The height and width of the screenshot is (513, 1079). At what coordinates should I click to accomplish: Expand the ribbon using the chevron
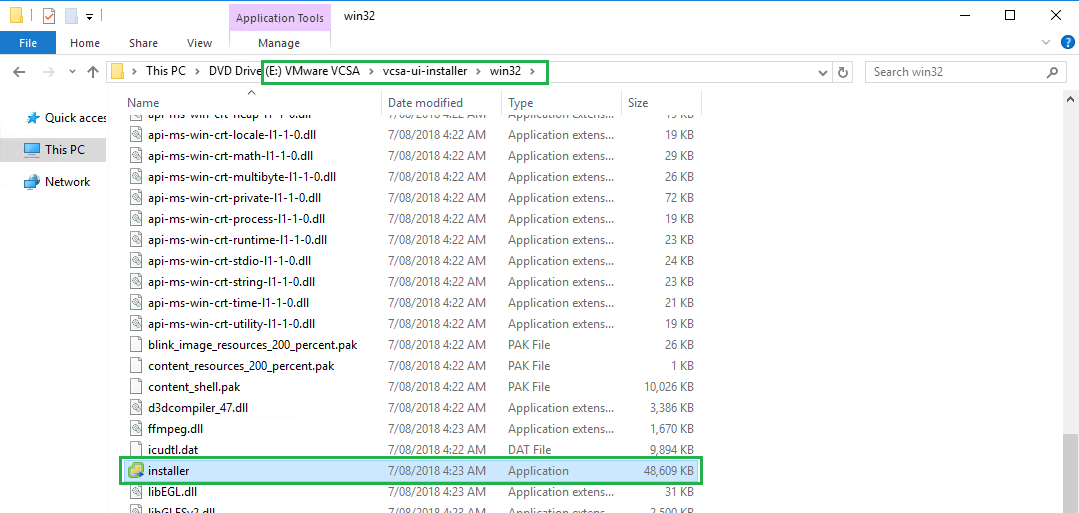(x=1046, y=42)
